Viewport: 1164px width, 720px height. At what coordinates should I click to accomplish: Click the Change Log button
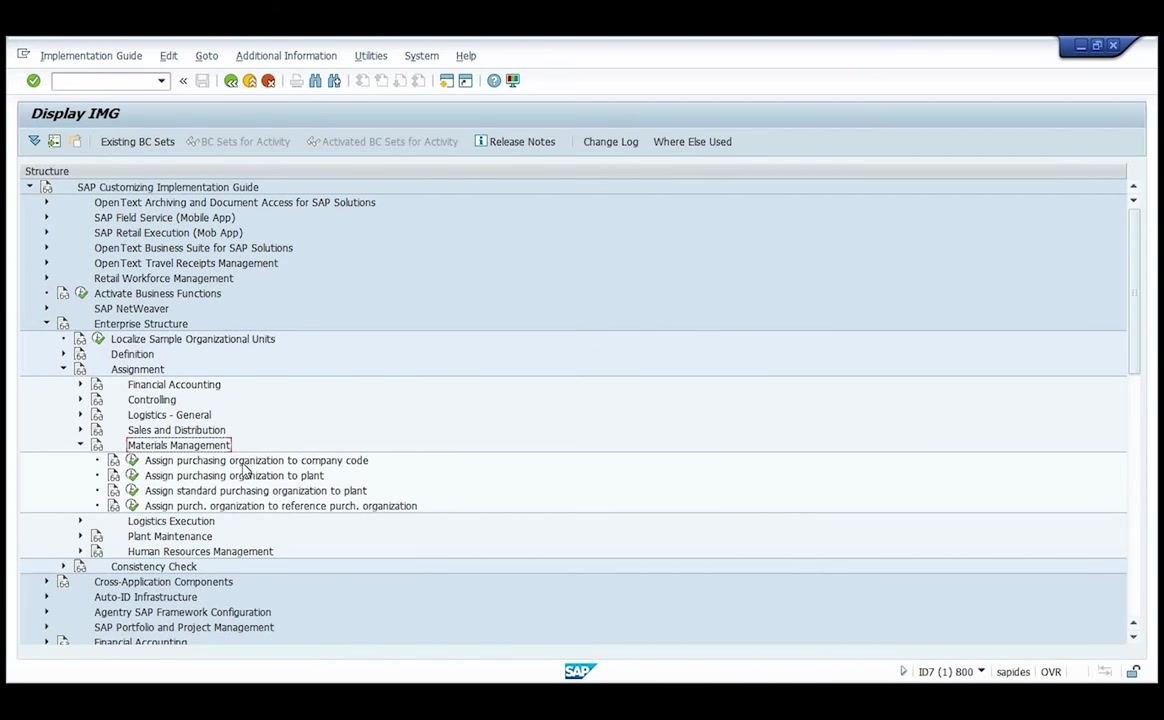(x=610, y=142)
